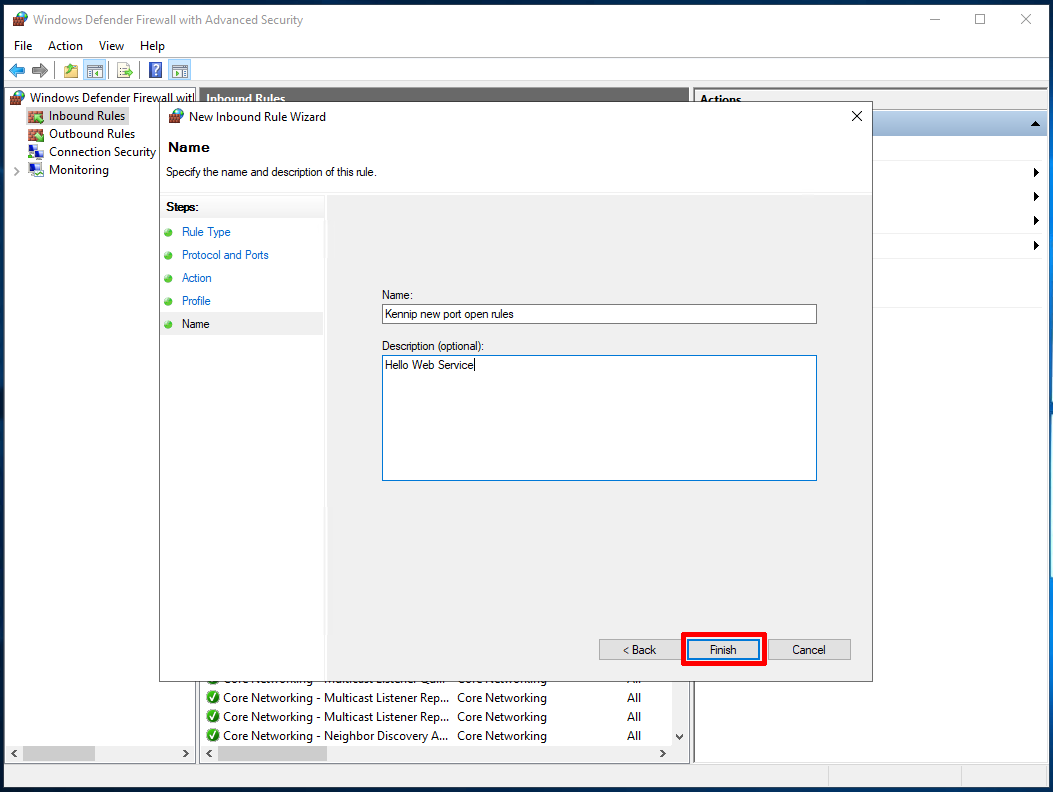Image resolution: width=1053 pixels, height=792 pixels.
Task: Collapse the Actions pane section arrow
Action: 1035,124
